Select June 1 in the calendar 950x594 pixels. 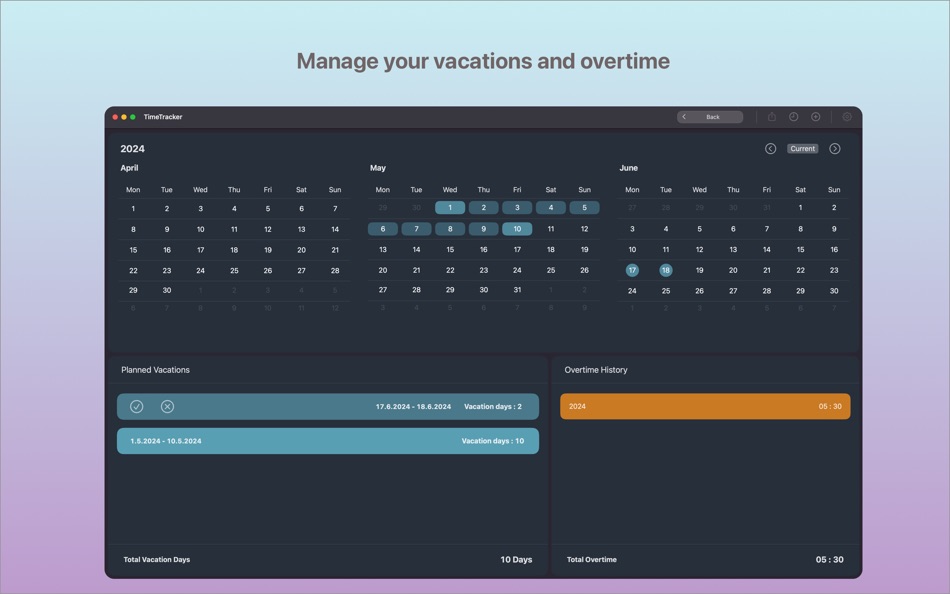tap(800, 208)
